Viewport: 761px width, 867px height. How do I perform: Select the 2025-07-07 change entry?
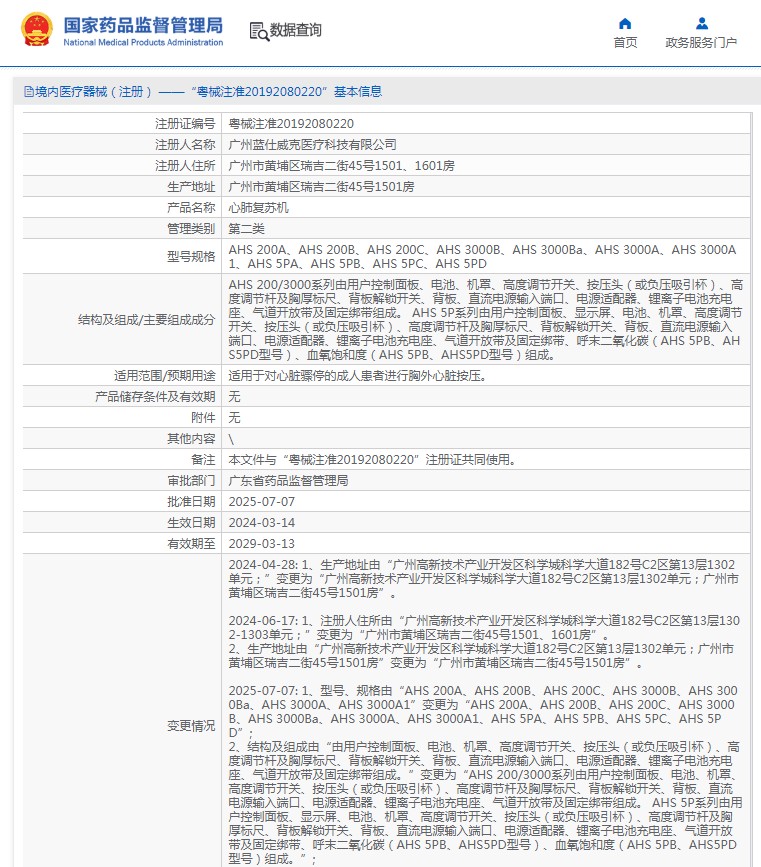tap(485, 775)
